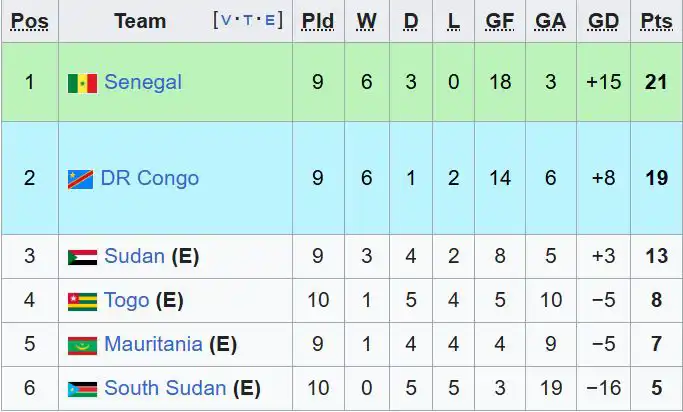Click the Senegal flag icon
This screenshot has height=412, width=683.
click(x=83, y=83)
